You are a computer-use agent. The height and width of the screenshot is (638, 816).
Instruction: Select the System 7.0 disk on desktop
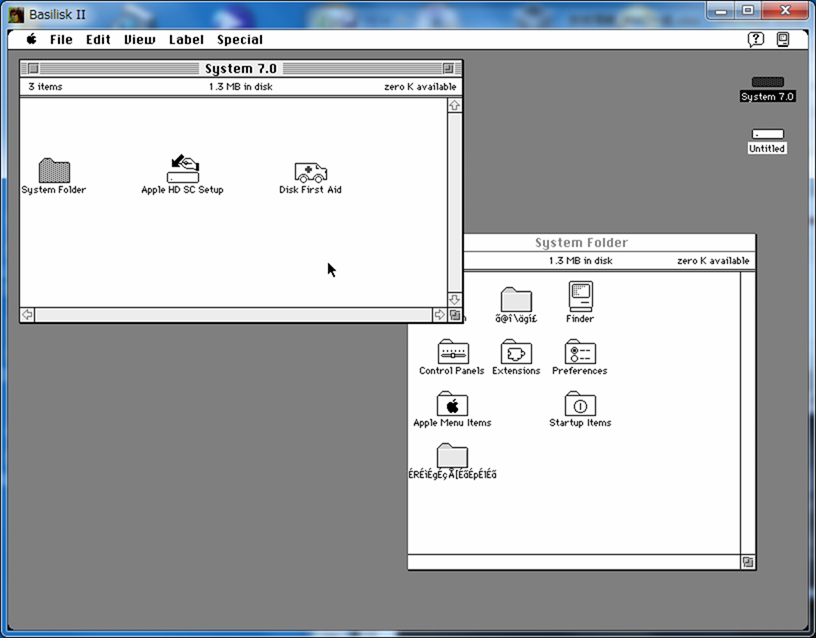tap(767, 82)
